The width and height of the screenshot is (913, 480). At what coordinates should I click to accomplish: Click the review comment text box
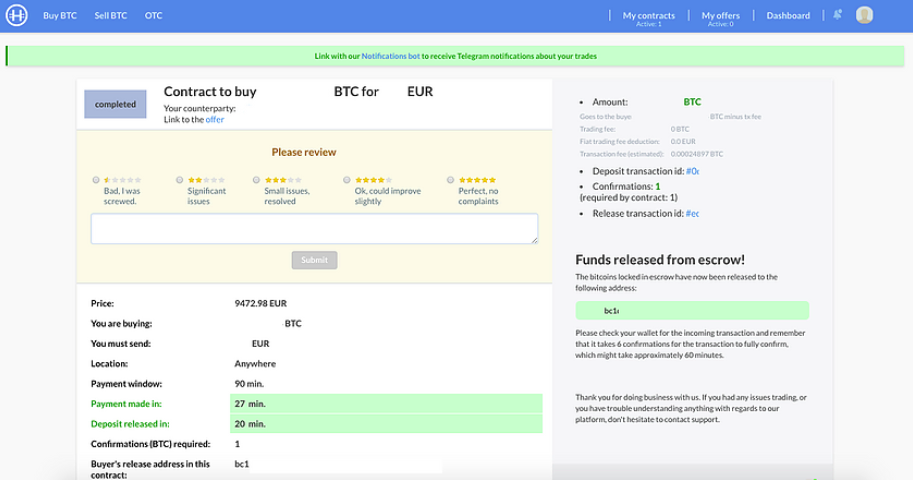[x=314, y=228]
